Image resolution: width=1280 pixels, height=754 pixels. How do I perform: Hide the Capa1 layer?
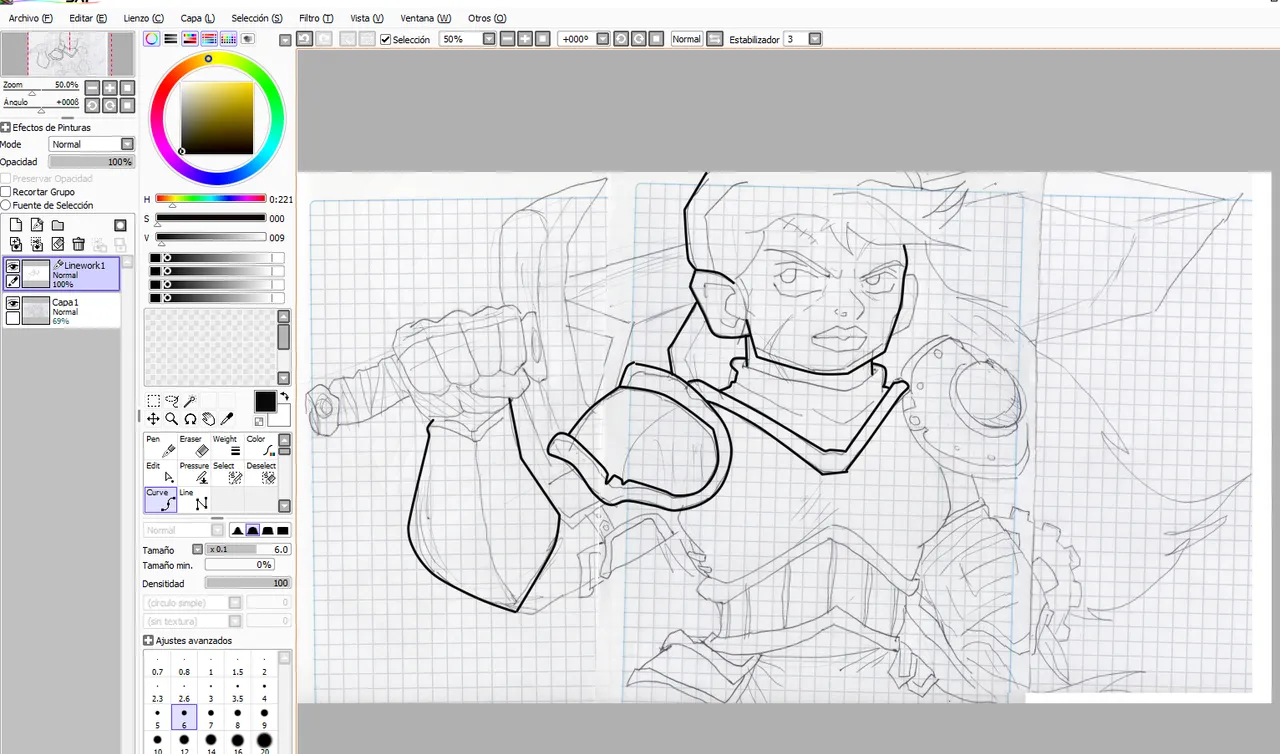13,303
